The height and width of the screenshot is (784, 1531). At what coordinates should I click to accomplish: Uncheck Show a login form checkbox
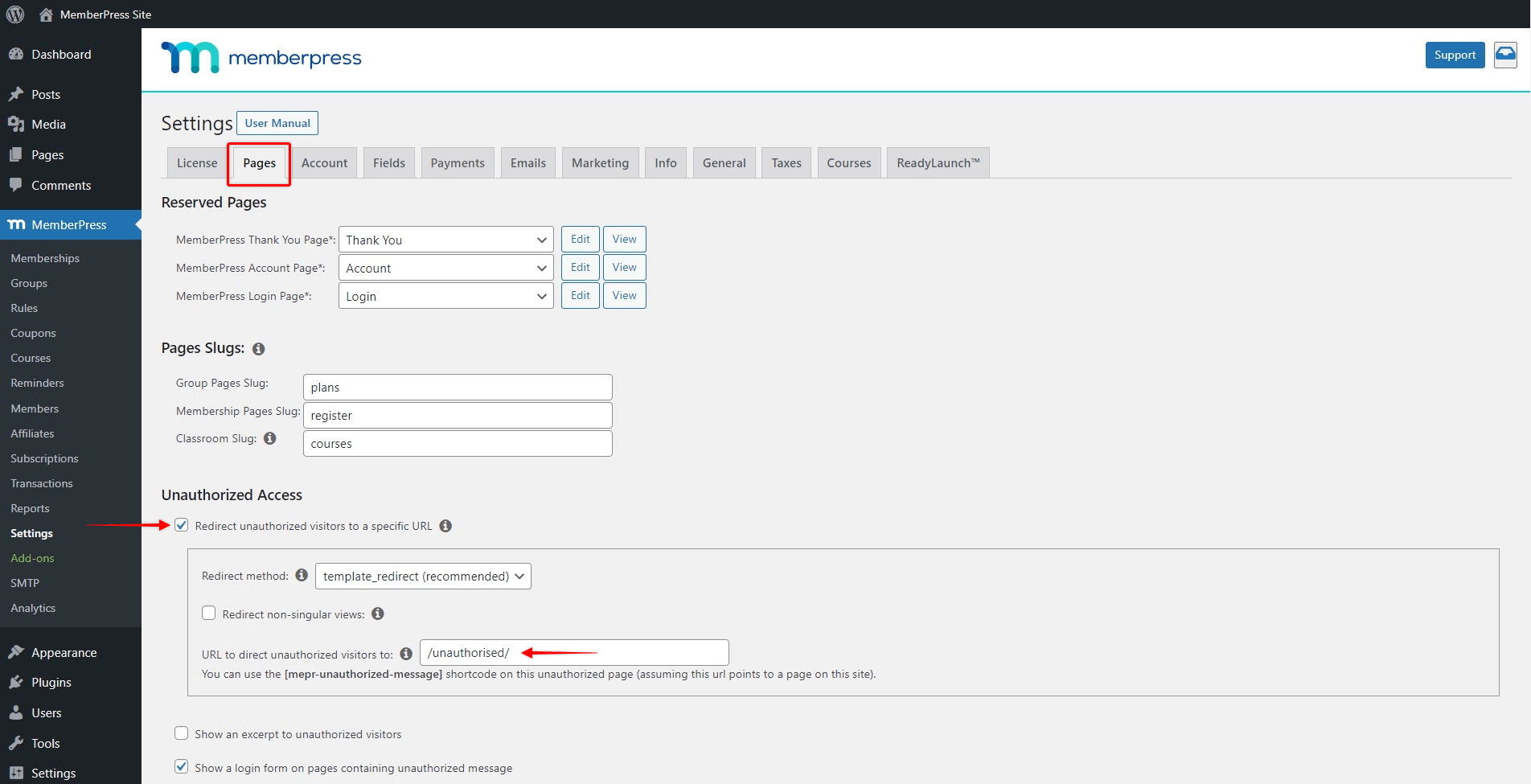[x=182, y=767]
